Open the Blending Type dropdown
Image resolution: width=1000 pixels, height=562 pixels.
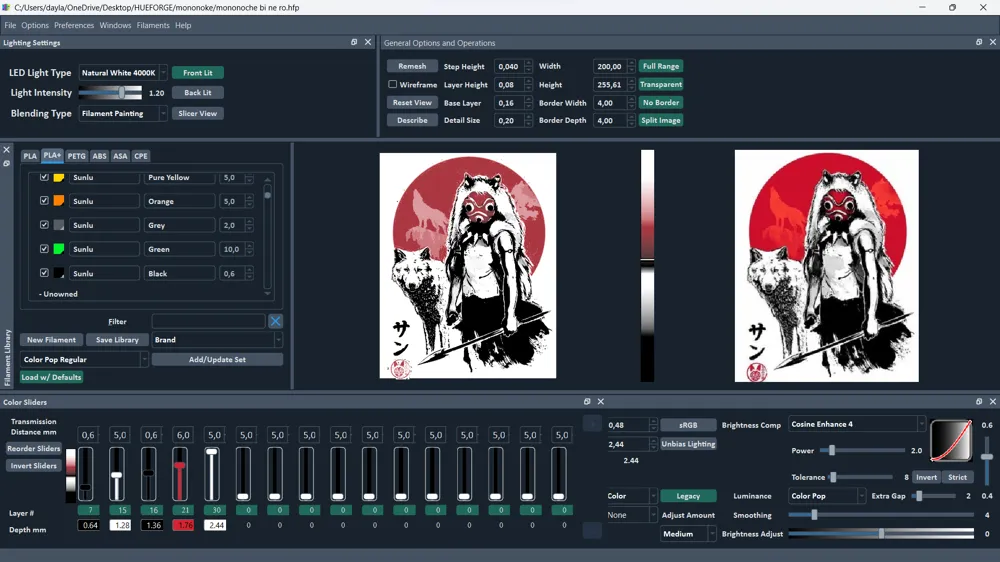tap(123, 114)
